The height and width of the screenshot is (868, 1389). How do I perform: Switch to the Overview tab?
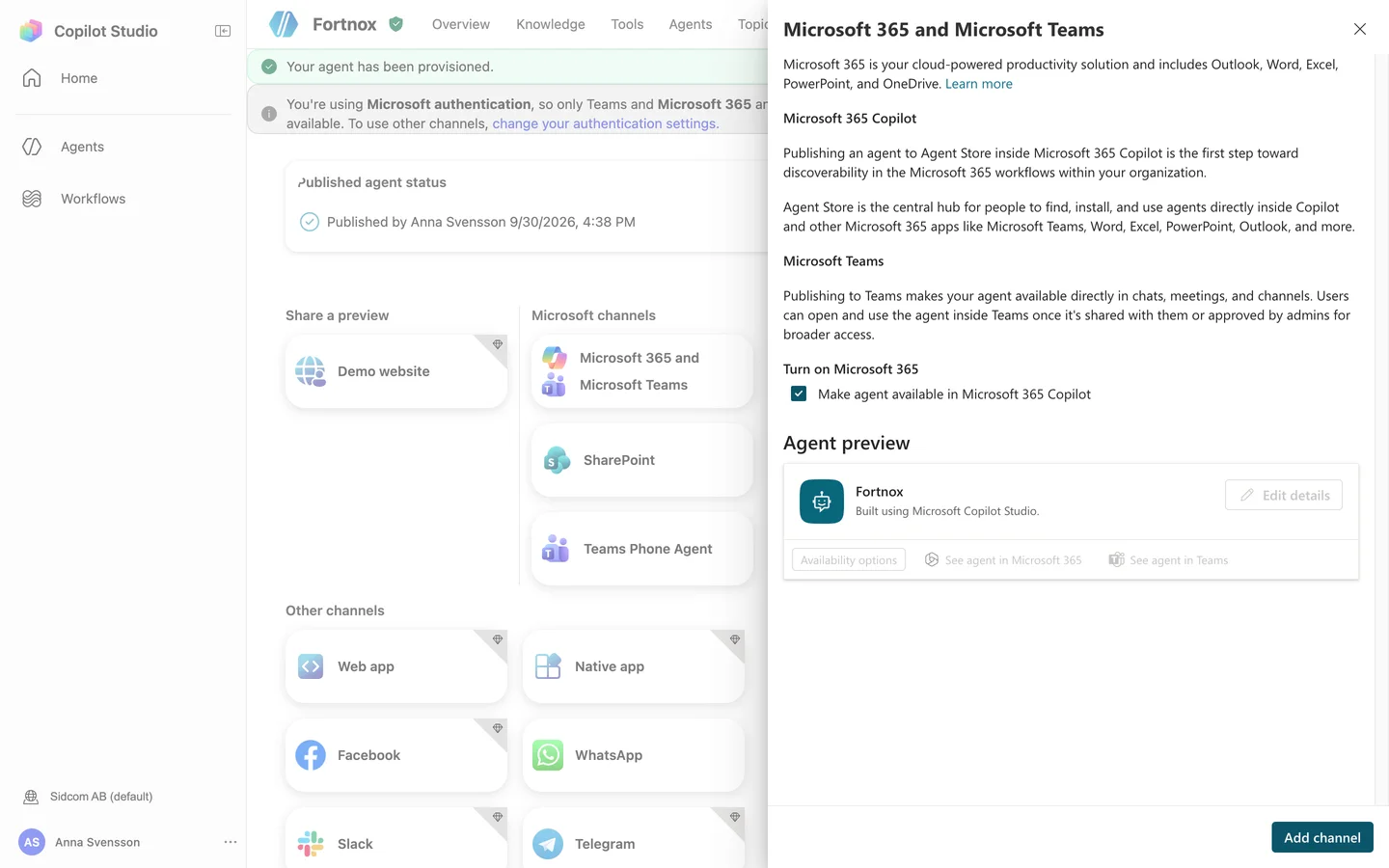click(x=461, y=24)
